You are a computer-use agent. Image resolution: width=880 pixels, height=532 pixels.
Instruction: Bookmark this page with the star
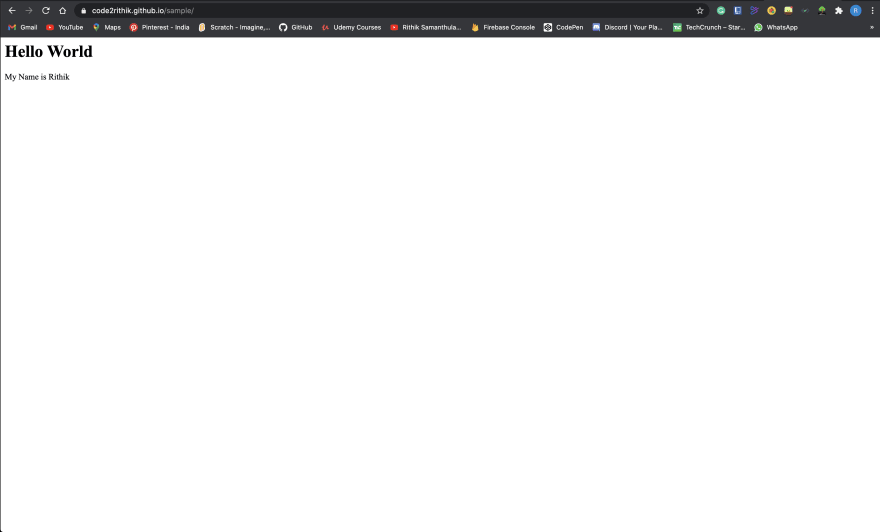click(x=700, y=11)
